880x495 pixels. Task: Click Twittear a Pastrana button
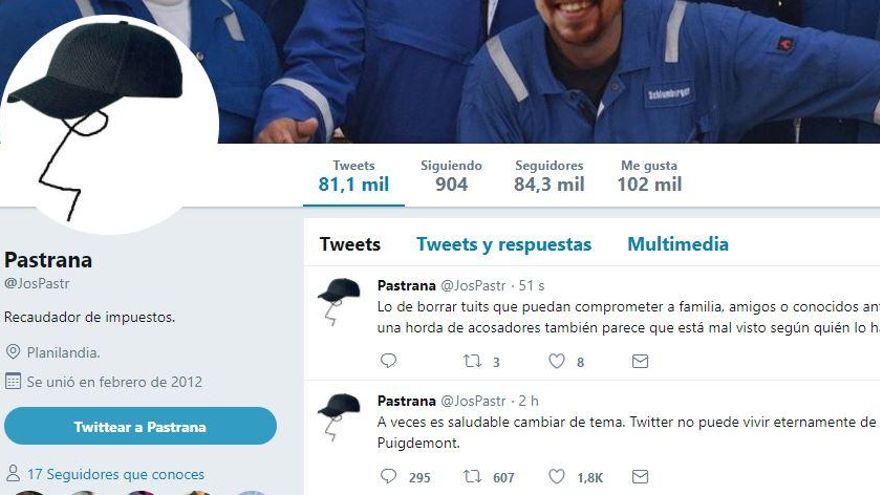tap(140, 427)
